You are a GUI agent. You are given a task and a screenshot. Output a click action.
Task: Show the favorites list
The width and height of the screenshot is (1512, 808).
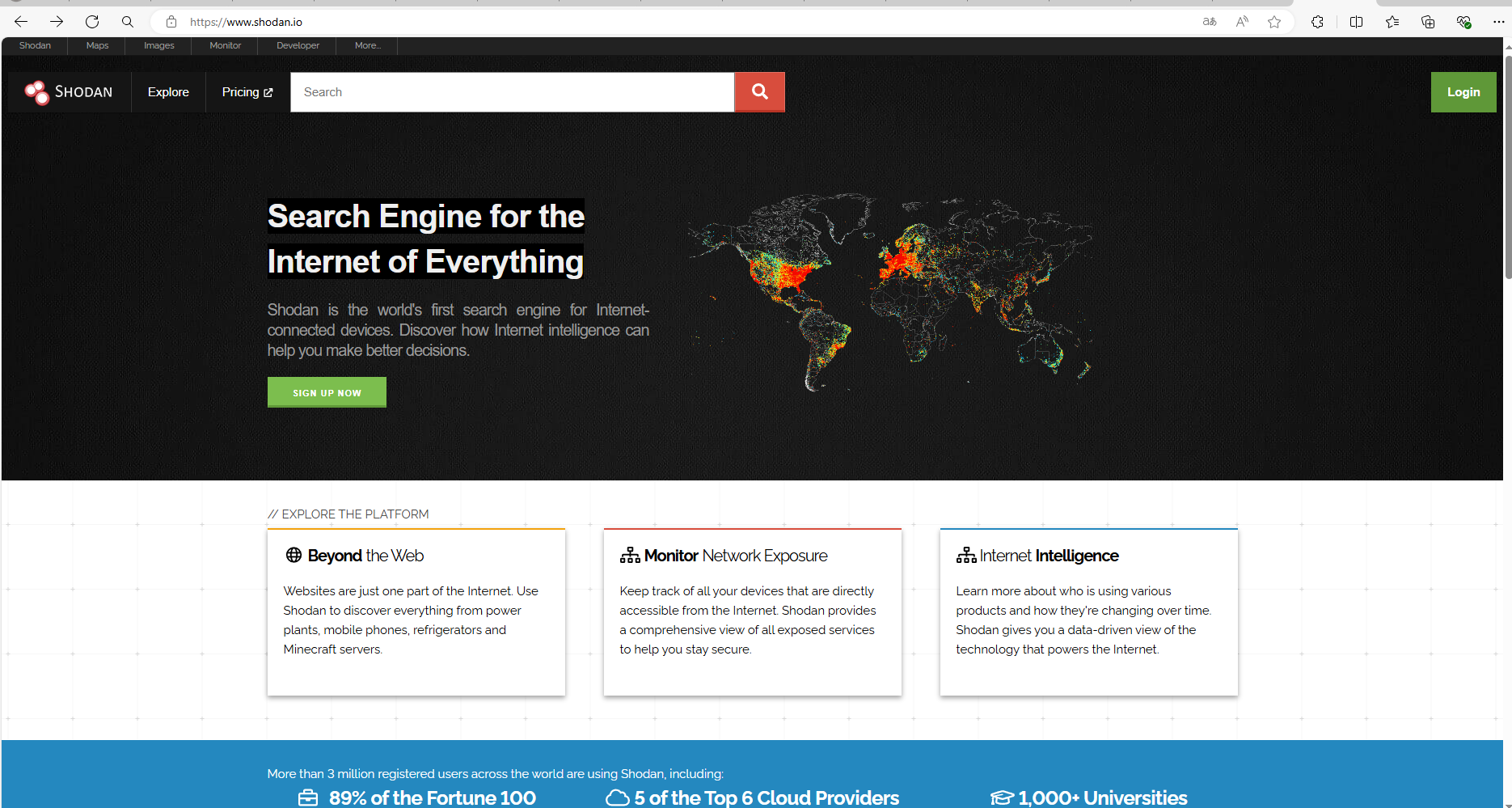coord(1392,22)
